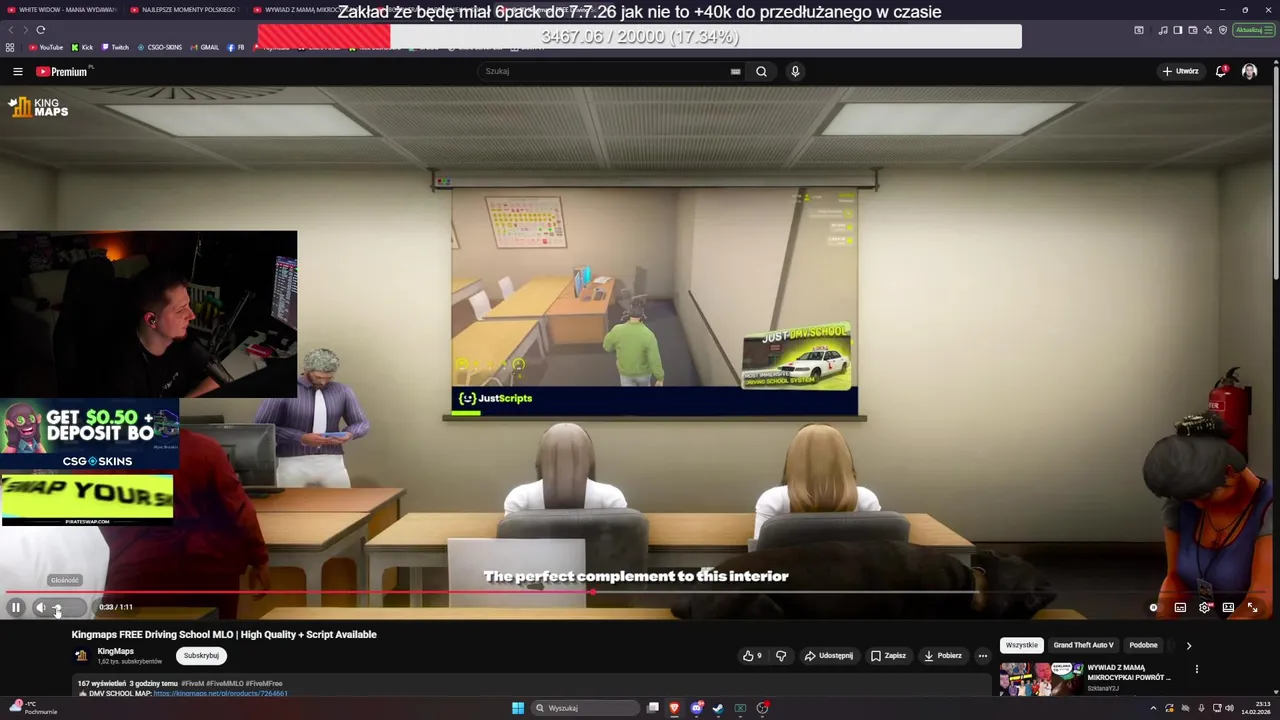1280x720 pixels.
Task: Save the video with Zapisz
Action: coord(888,656)
